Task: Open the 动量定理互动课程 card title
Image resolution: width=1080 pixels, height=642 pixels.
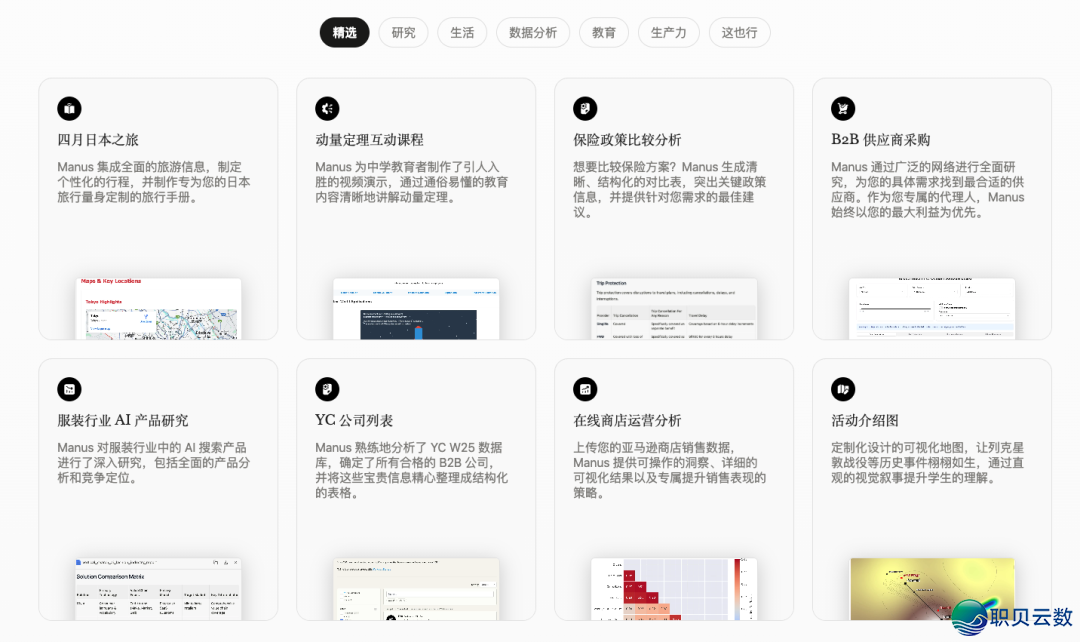Action: coord(369,140)
